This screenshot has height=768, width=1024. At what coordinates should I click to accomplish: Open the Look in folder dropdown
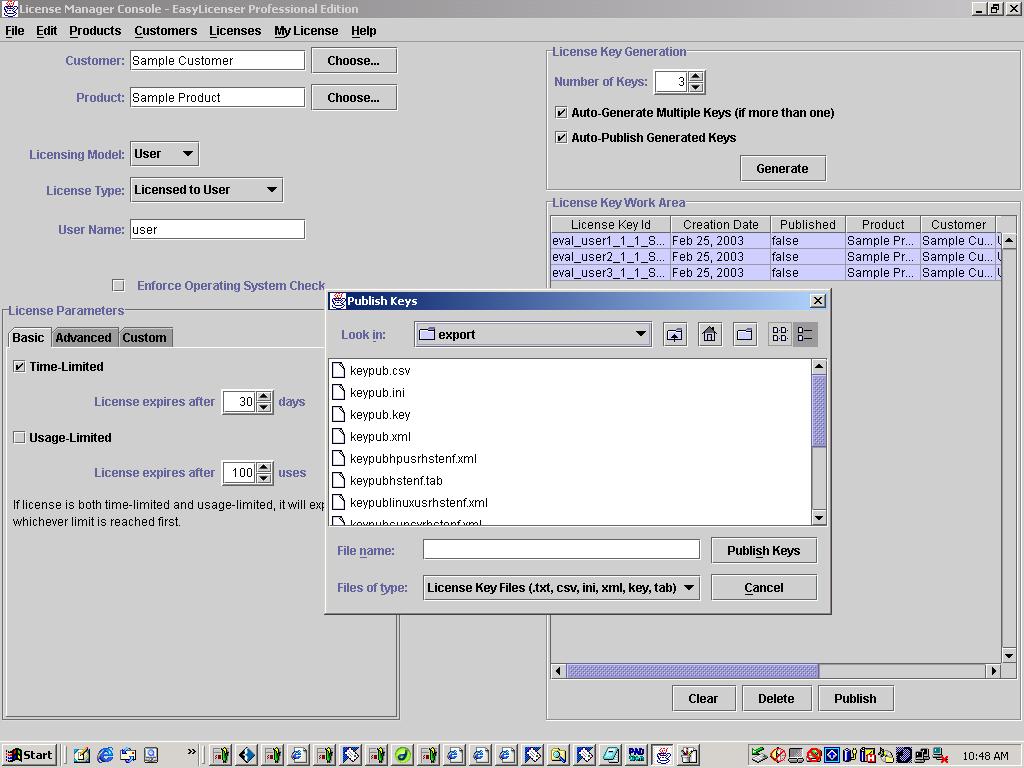point(532,334)
